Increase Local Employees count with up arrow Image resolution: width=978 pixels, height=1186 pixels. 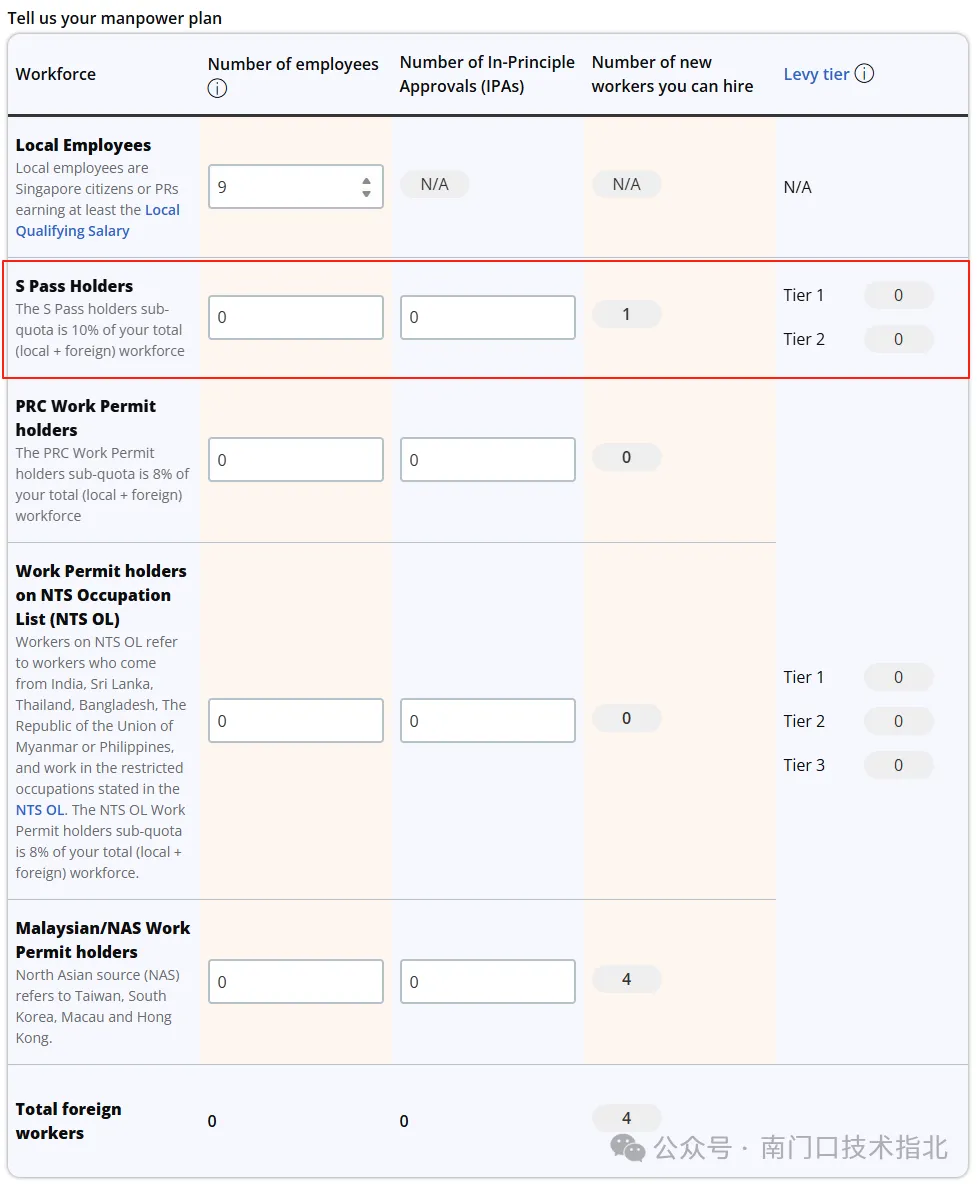coord(366,180)
